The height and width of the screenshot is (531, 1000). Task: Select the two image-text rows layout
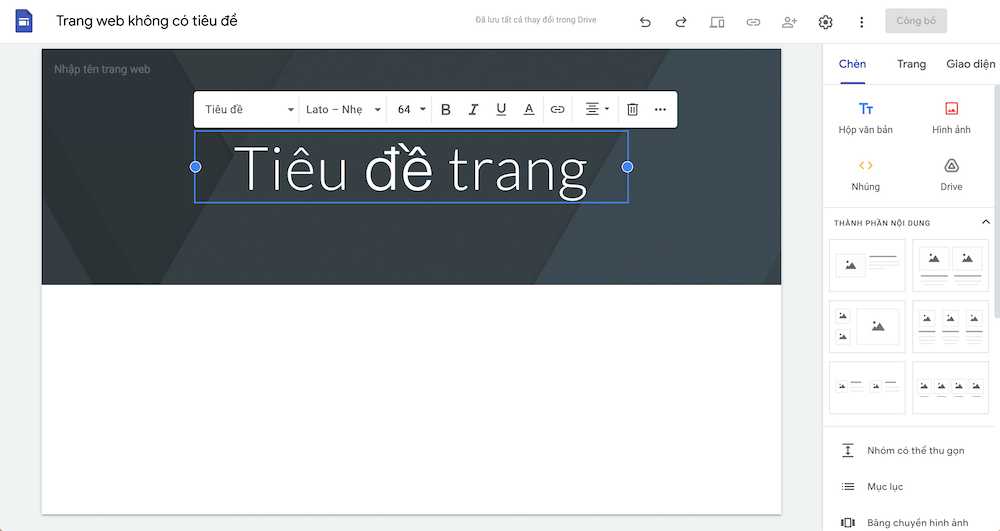pyautogui.click(x=867, y=388)
